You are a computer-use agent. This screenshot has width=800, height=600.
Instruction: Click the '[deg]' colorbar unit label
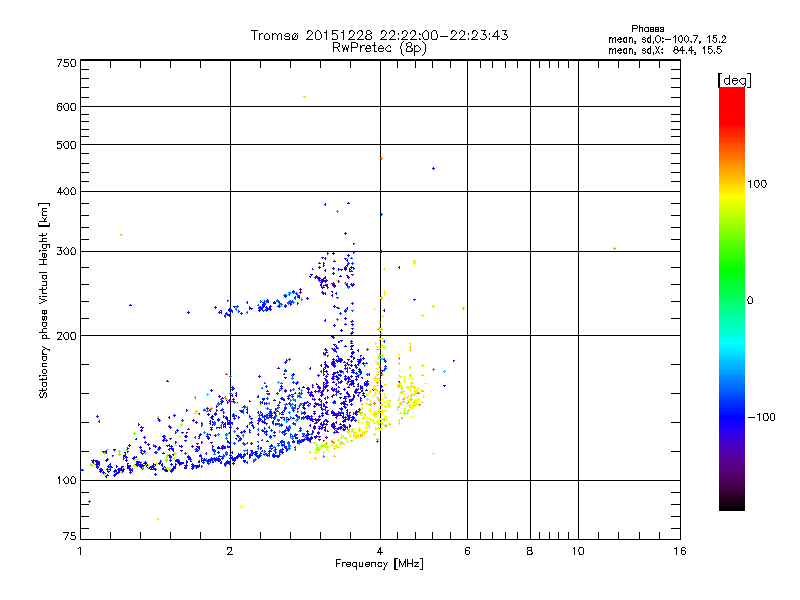[x=734, y=80]
